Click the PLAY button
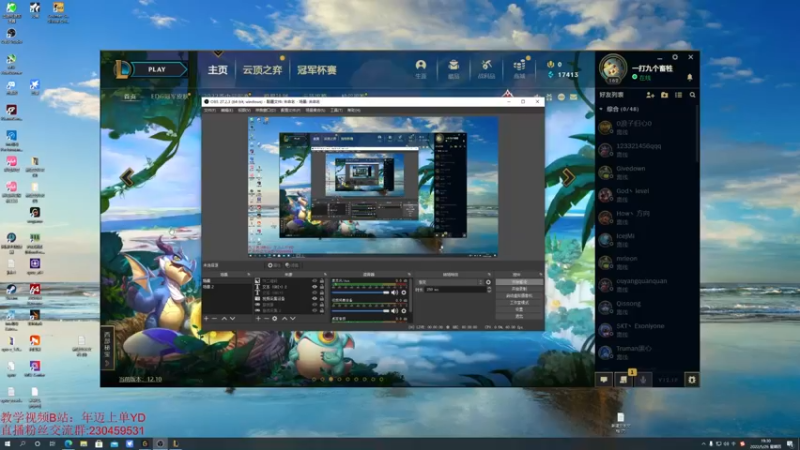This screenshot has height=450, width=800. coord(157,69)
